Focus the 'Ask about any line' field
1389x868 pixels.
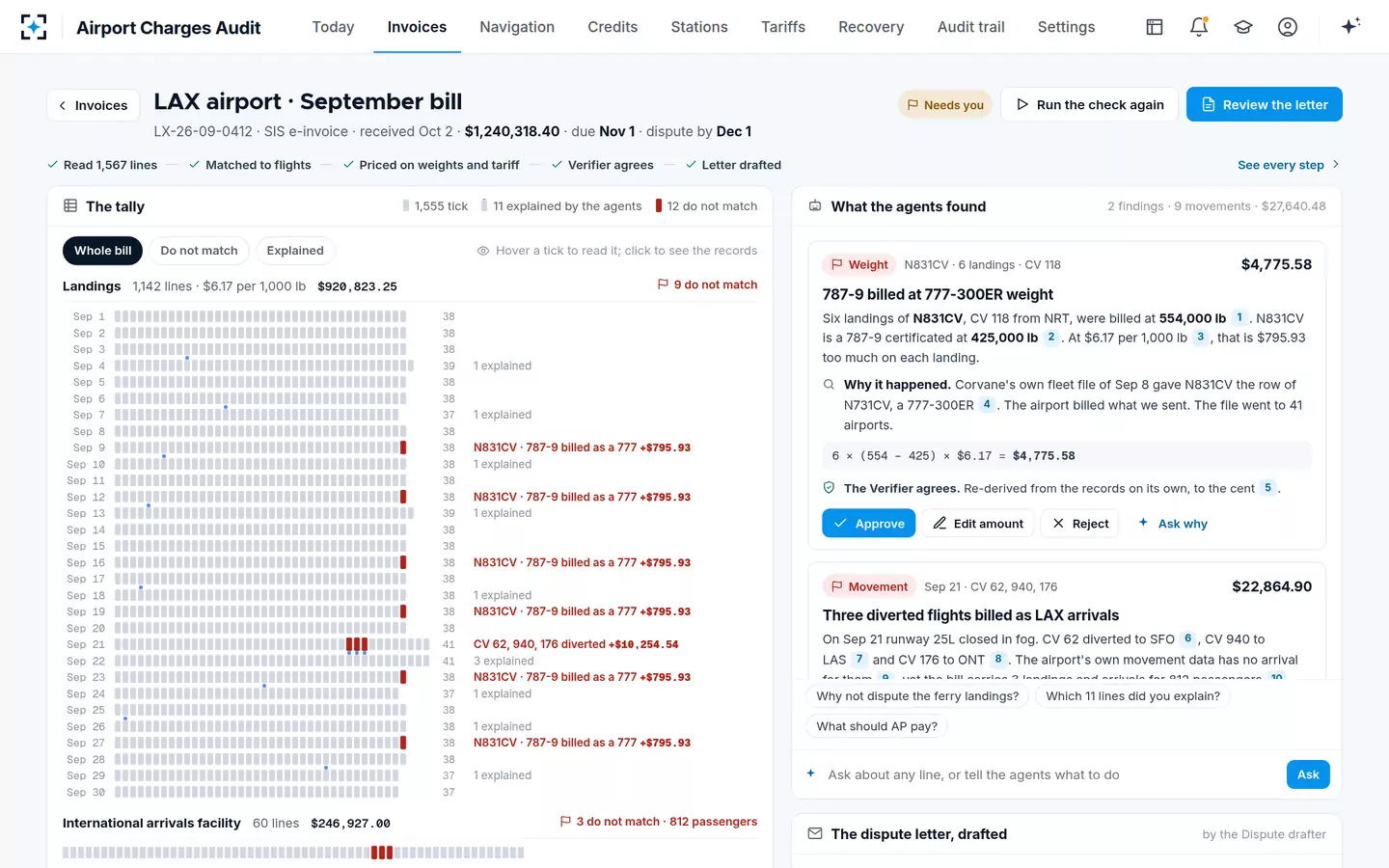point(1049,774)
